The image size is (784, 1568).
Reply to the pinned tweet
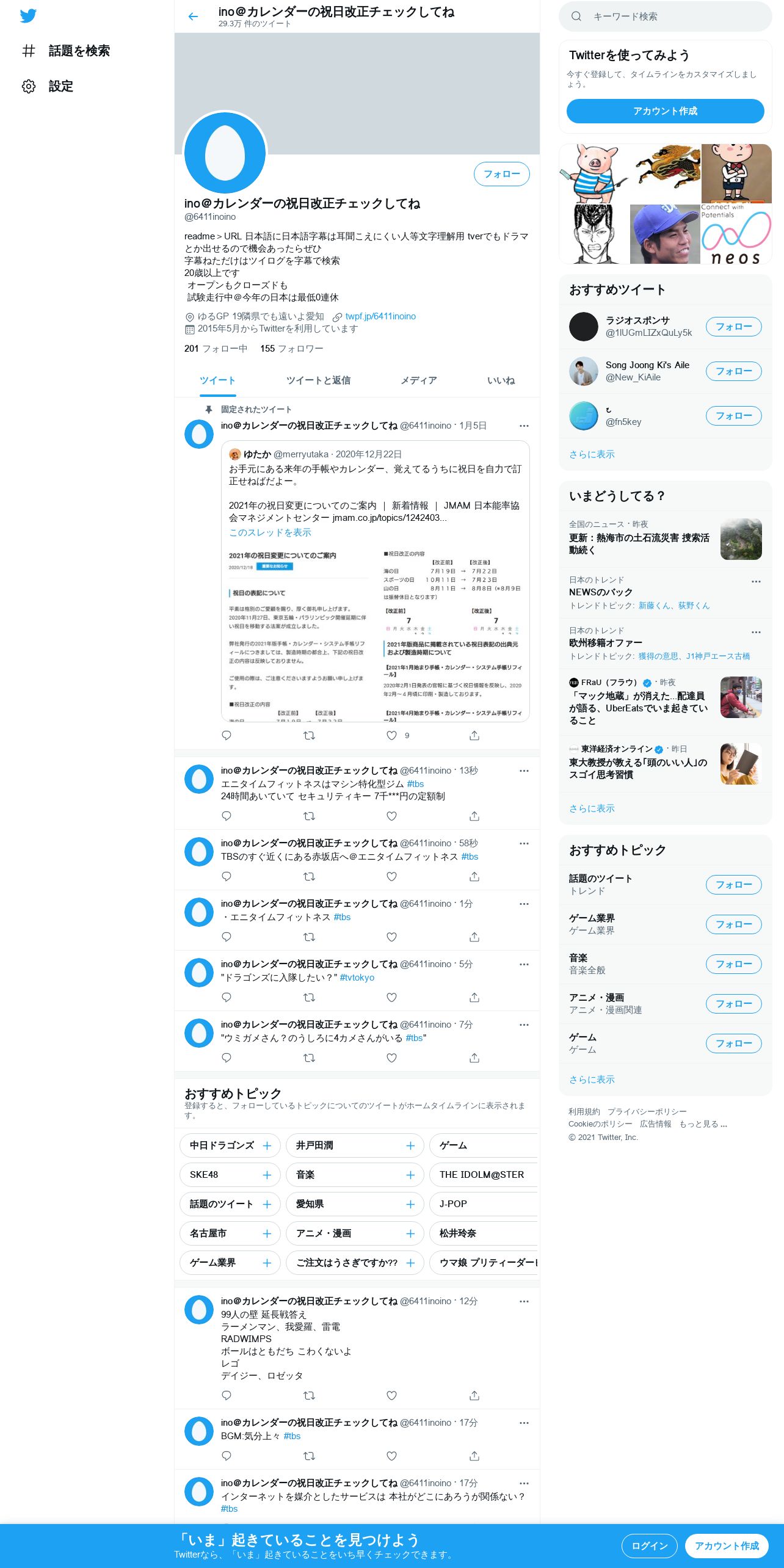pos(227,735)
